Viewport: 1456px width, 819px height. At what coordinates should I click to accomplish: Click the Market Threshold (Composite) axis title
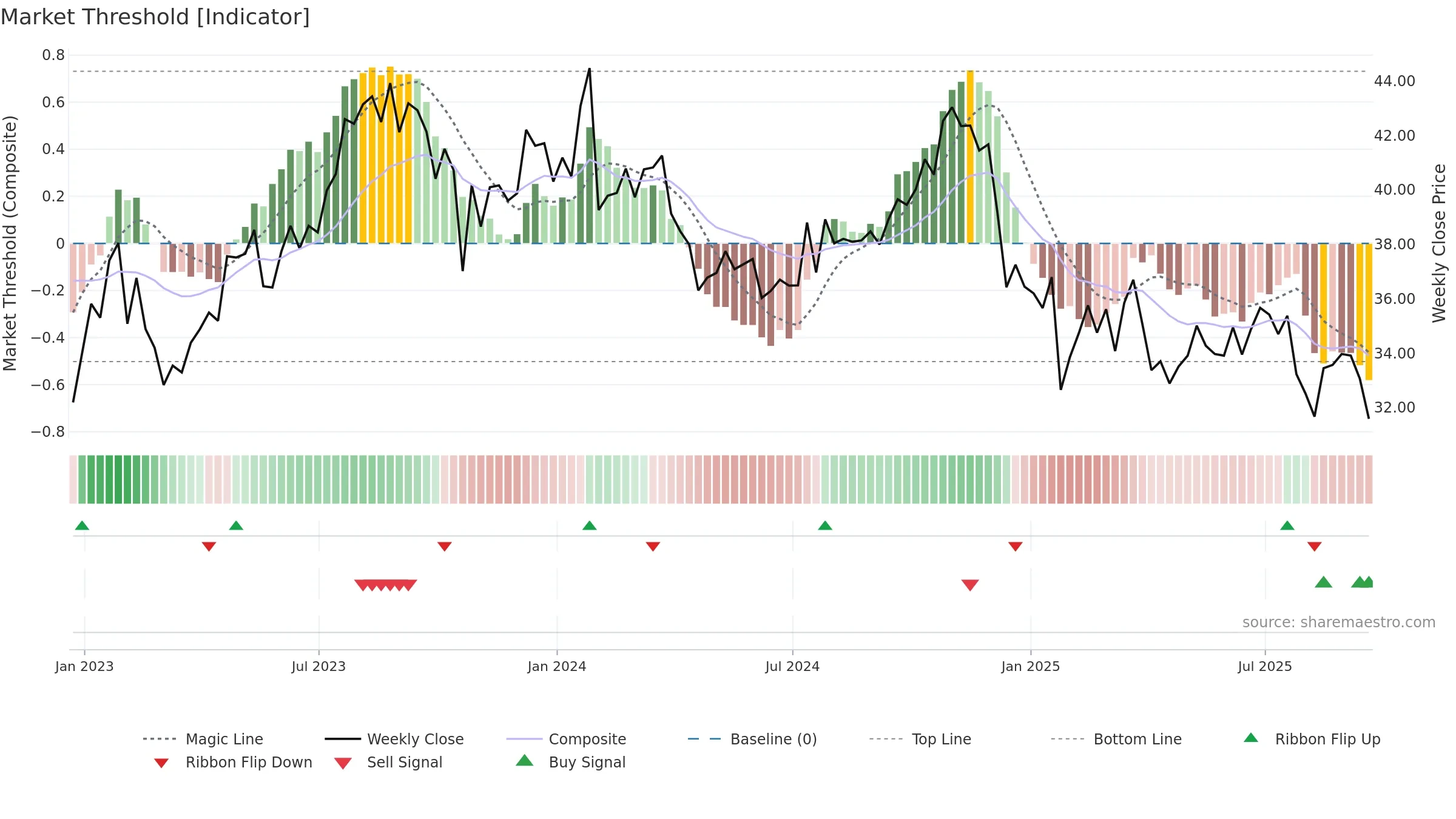pos(10,243)
